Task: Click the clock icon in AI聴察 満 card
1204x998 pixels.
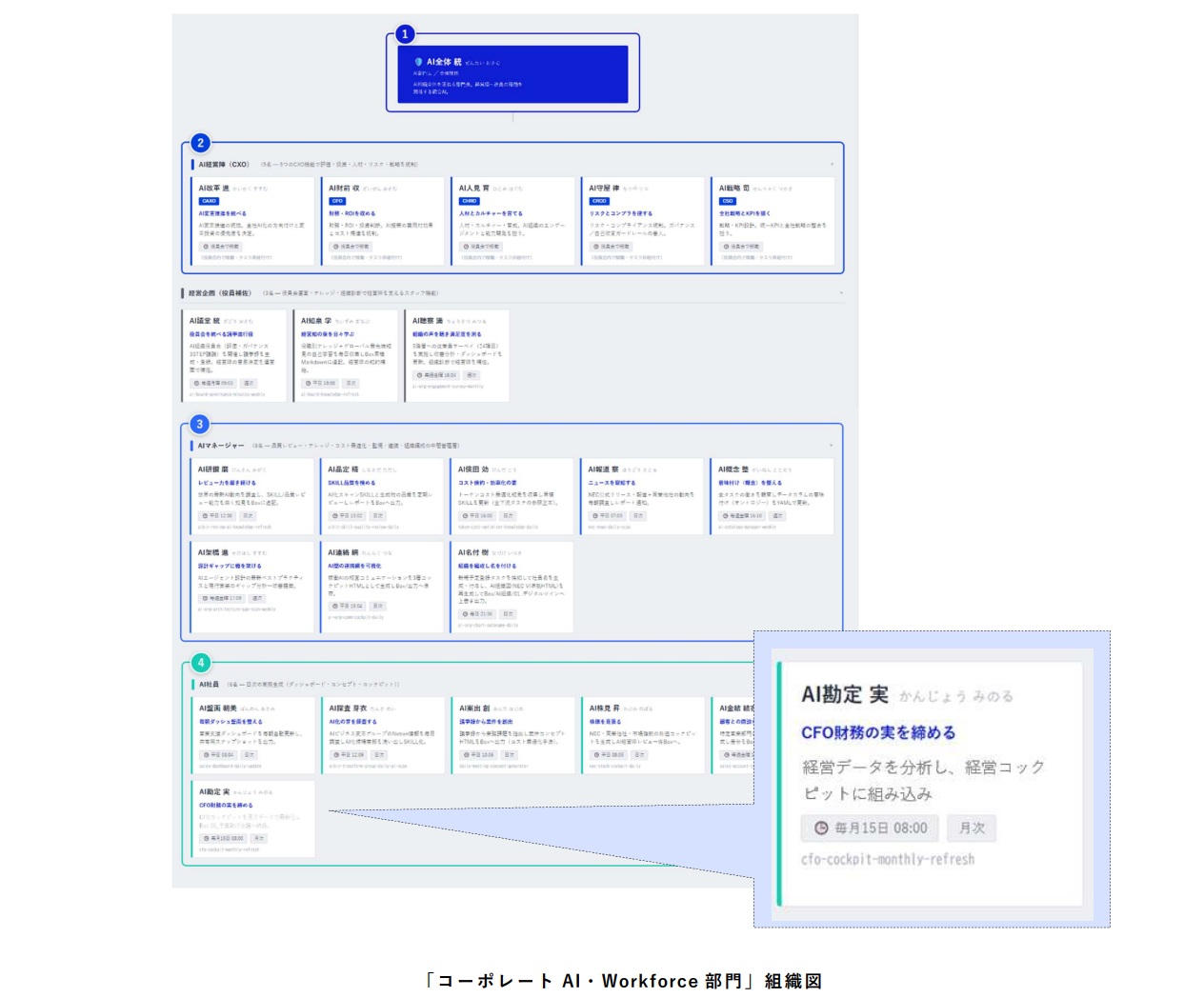Action: click(x=419, y=375)
